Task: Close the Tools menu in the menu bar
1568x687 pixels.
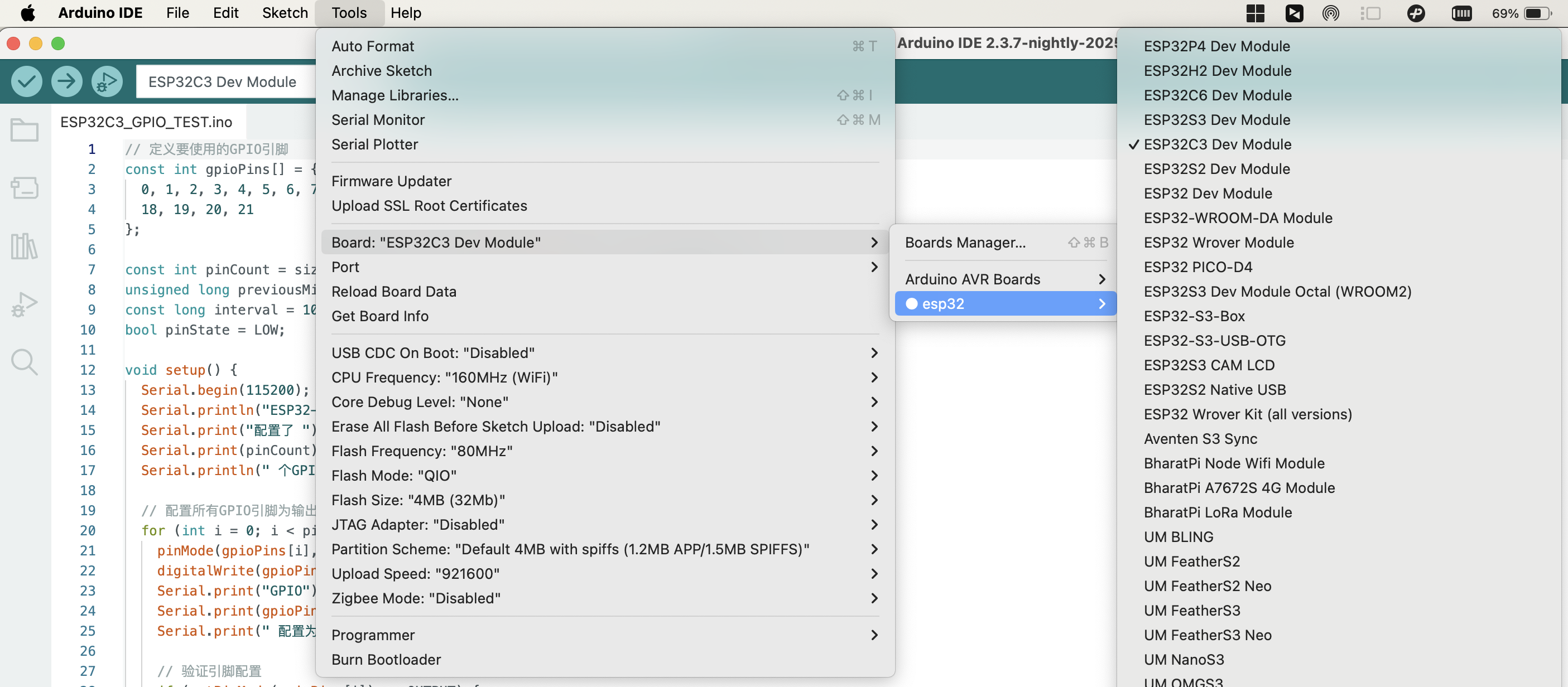Action: pyautogui.click(x=349, y=13)
